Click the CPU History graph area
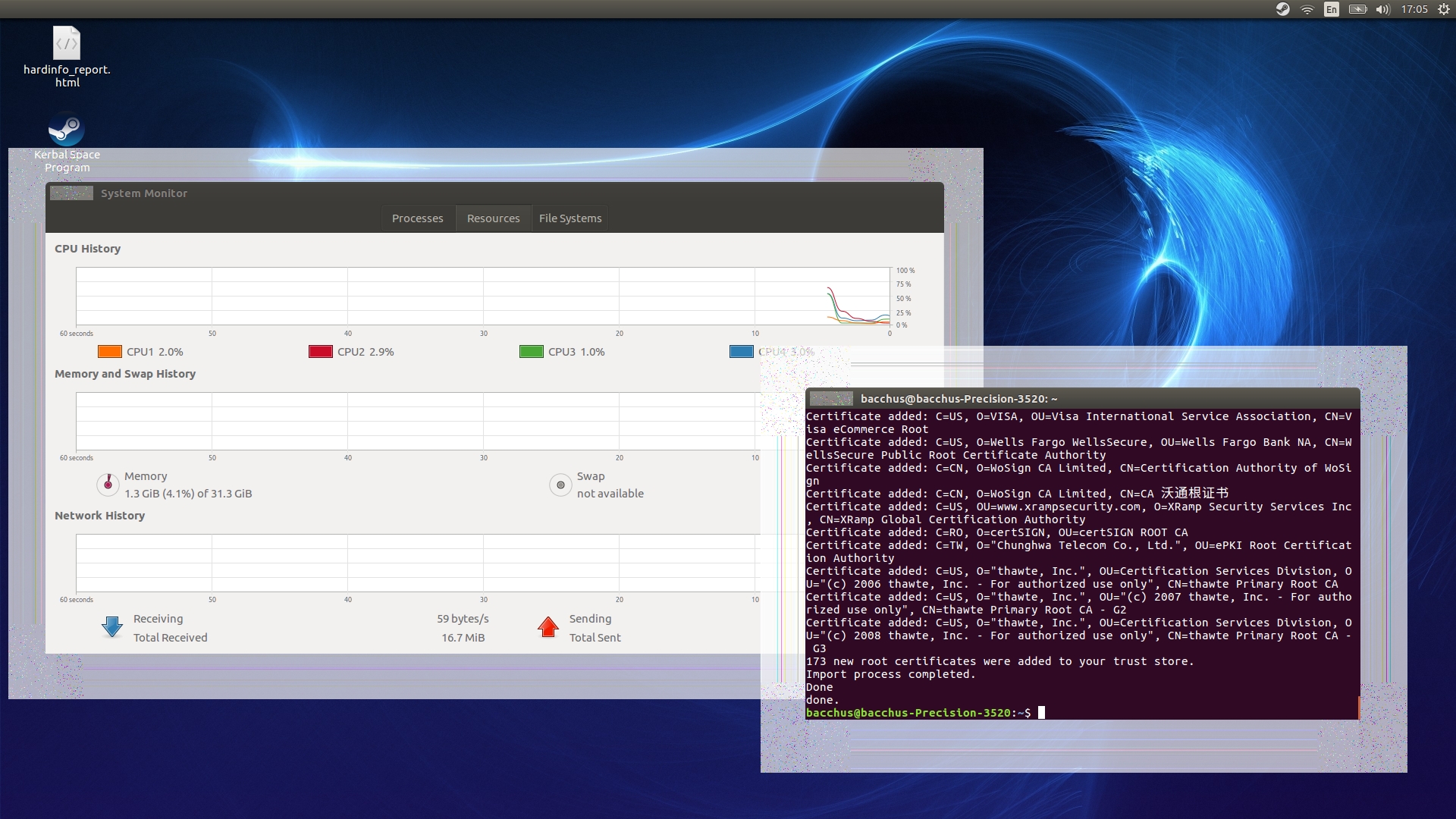The height and width of the screenshot is (819, 1456). point(483,297)
